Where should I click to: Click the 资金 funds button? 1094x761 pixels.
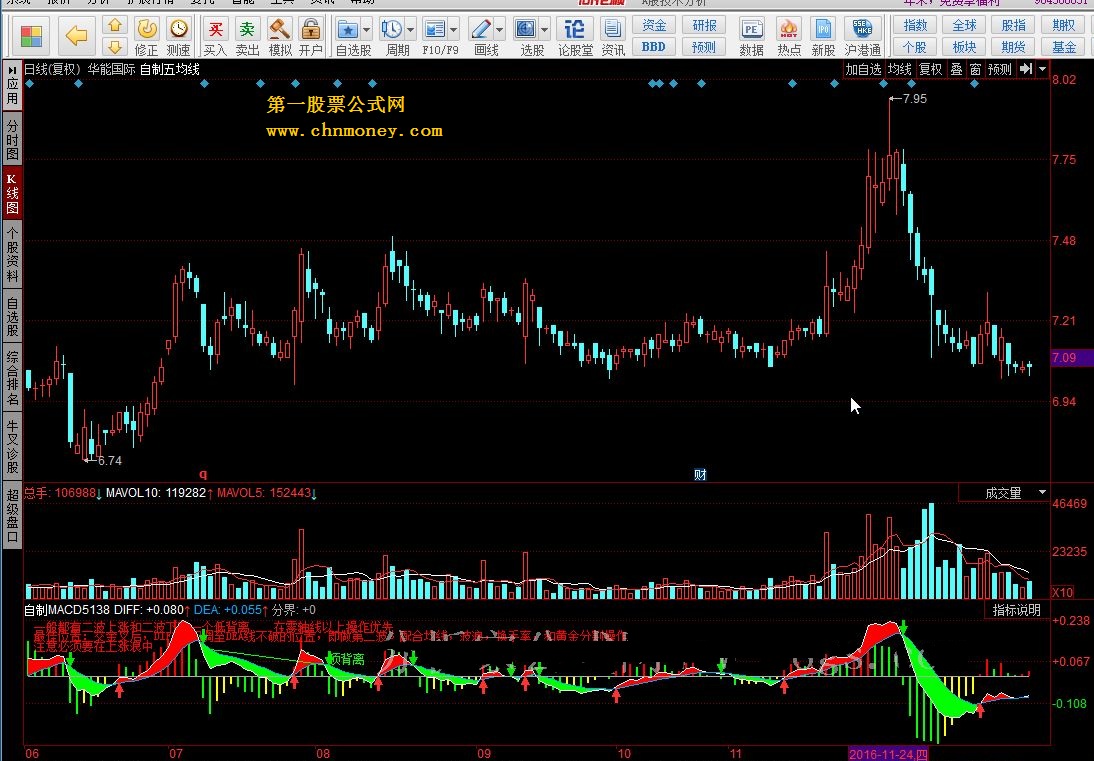654,25
